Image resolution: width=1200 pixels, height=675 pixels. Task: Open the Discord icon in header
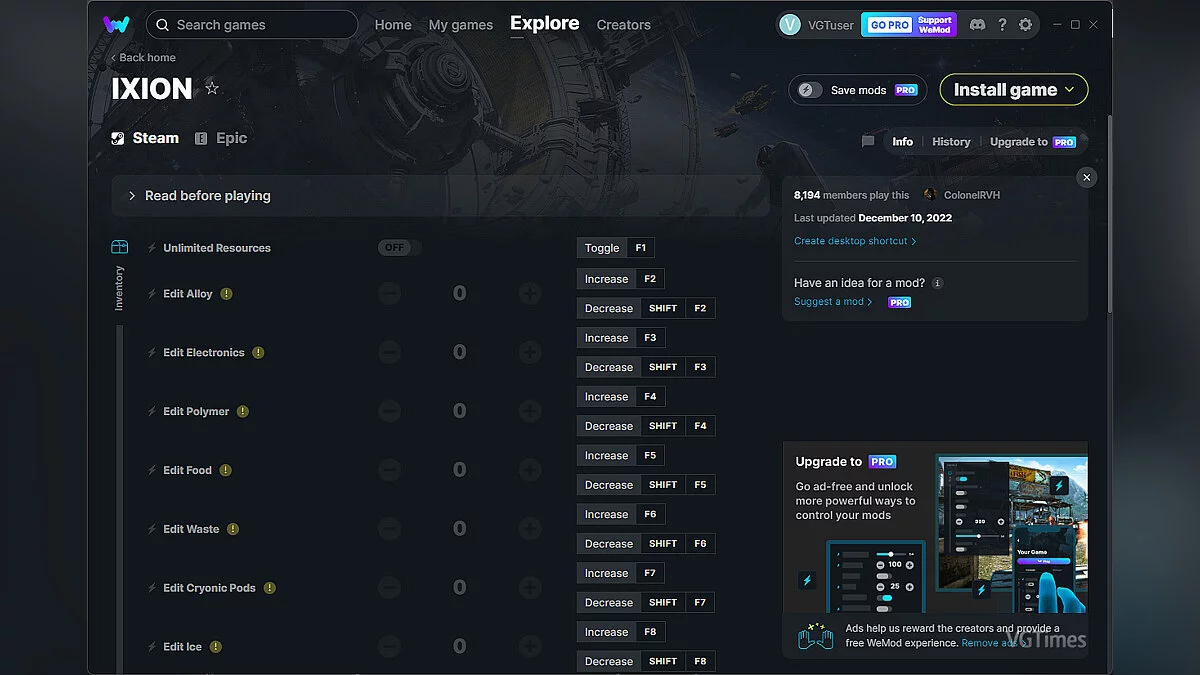(977, 25)
